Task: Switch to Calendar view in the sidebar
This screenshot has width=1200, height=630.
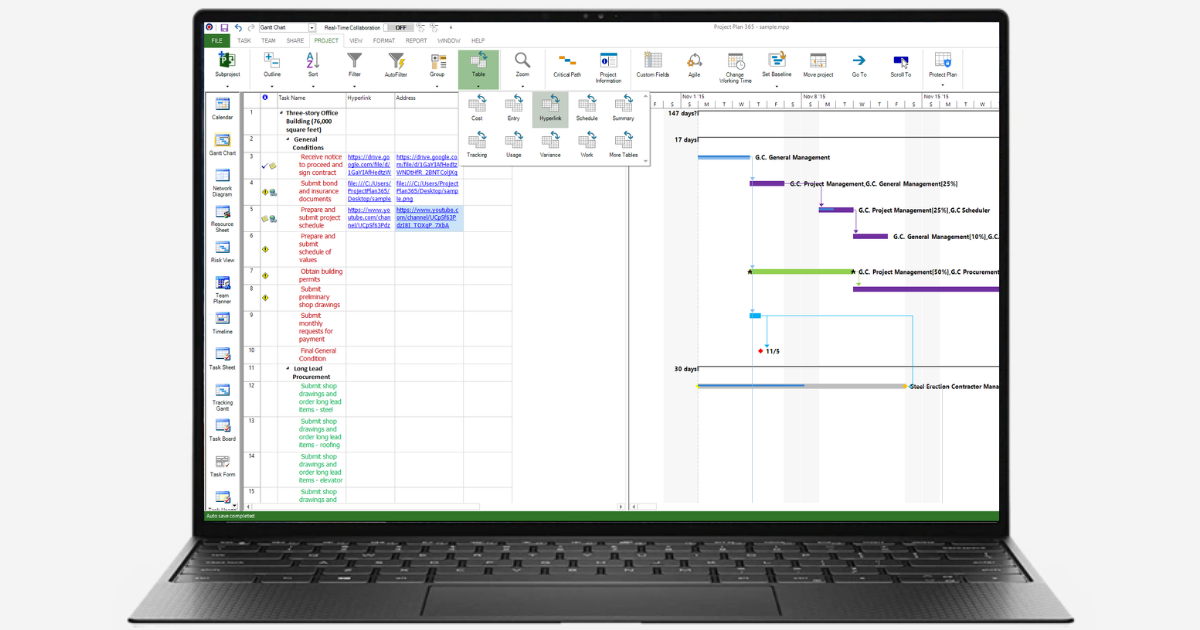Action: pyautogui.click(x=222, y=107)
